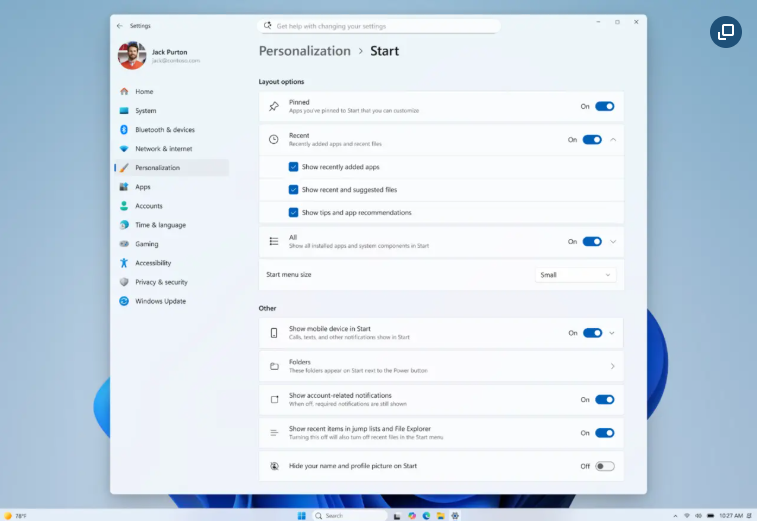Click the phone icon beside mobile device

[274, 333]
